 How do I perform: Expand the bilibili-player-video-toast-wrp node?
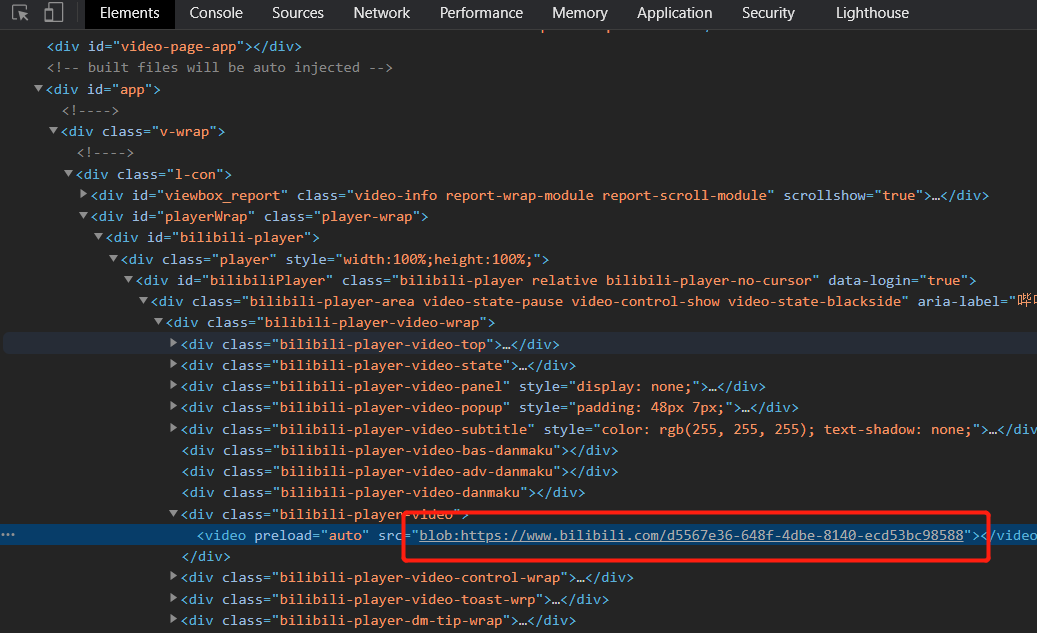pyautogui.click(x=173, y=599)
